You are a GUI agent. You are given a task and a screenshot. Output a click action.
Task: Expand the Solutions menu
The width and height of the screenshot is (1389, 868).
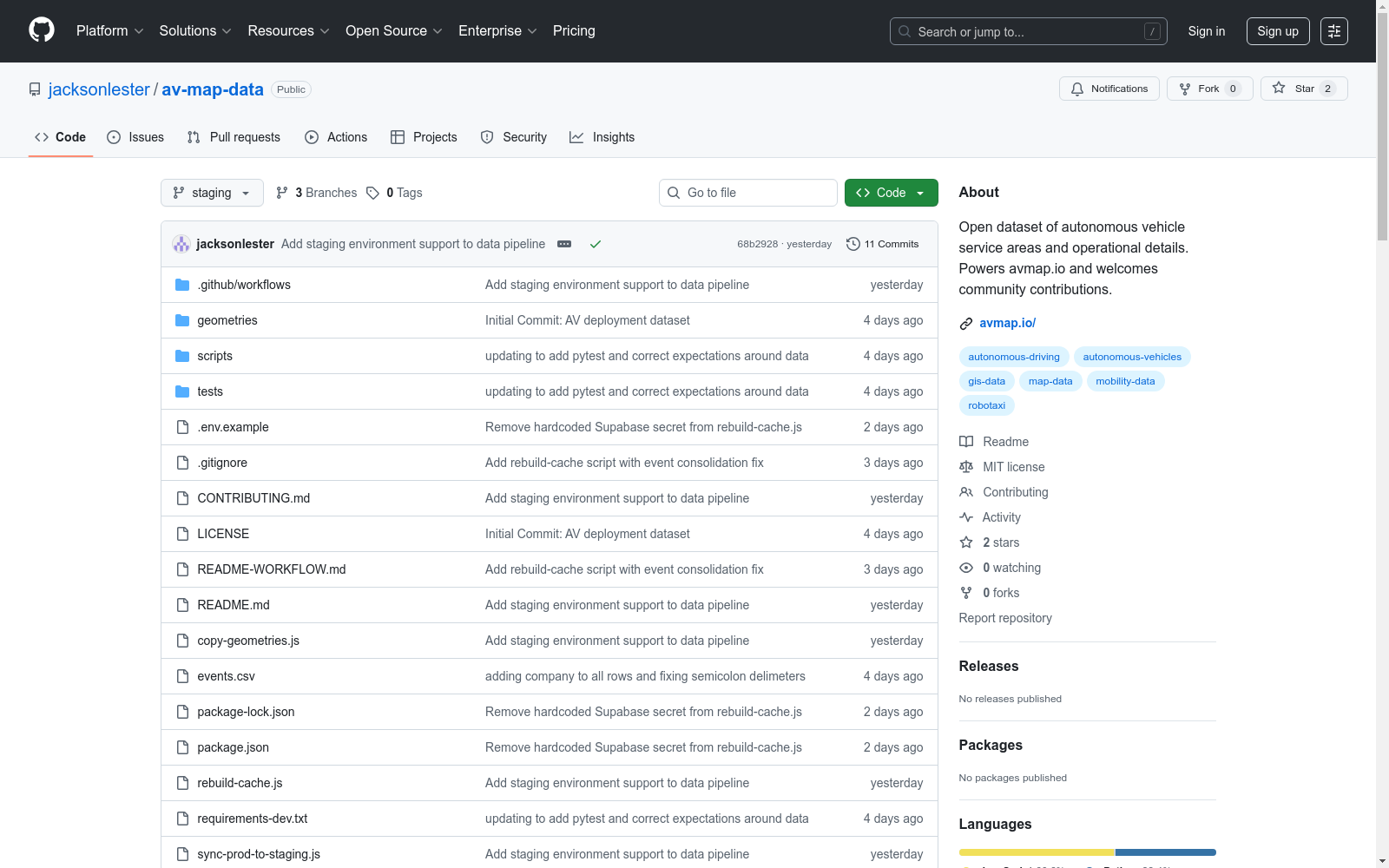[x=195, y=31]
